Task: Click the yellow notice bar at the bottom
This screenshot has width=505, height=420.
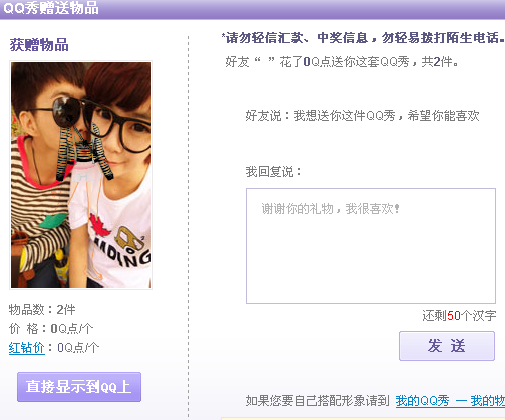Action: (x=363, y=418)
